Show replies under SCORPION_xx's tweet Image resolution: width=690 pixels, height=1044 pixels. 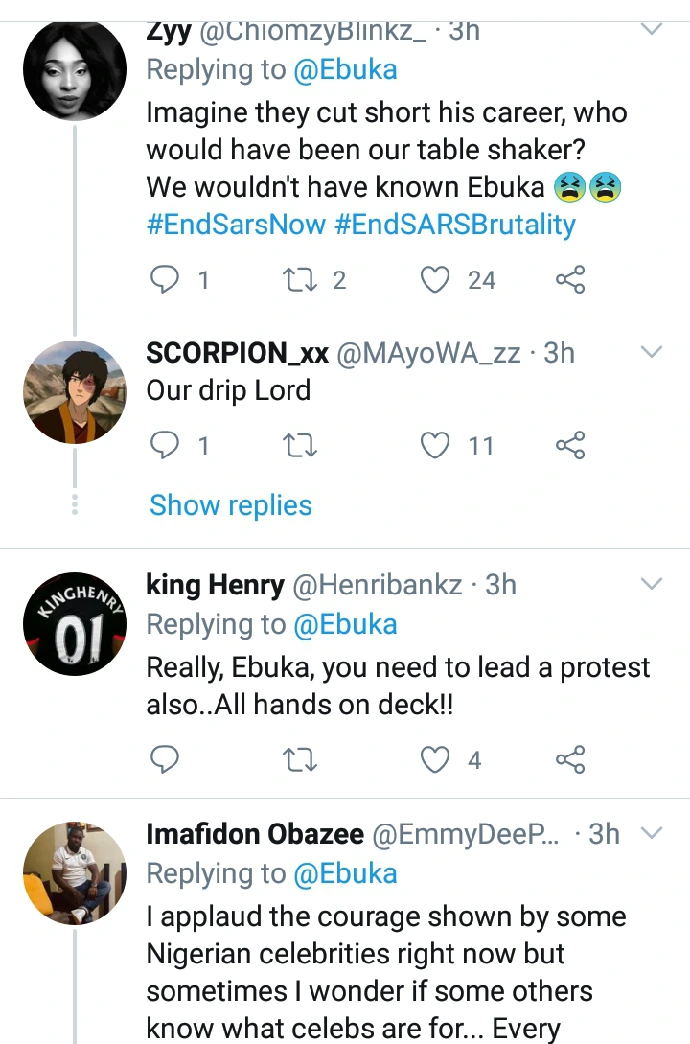click(x=230, y=505)
